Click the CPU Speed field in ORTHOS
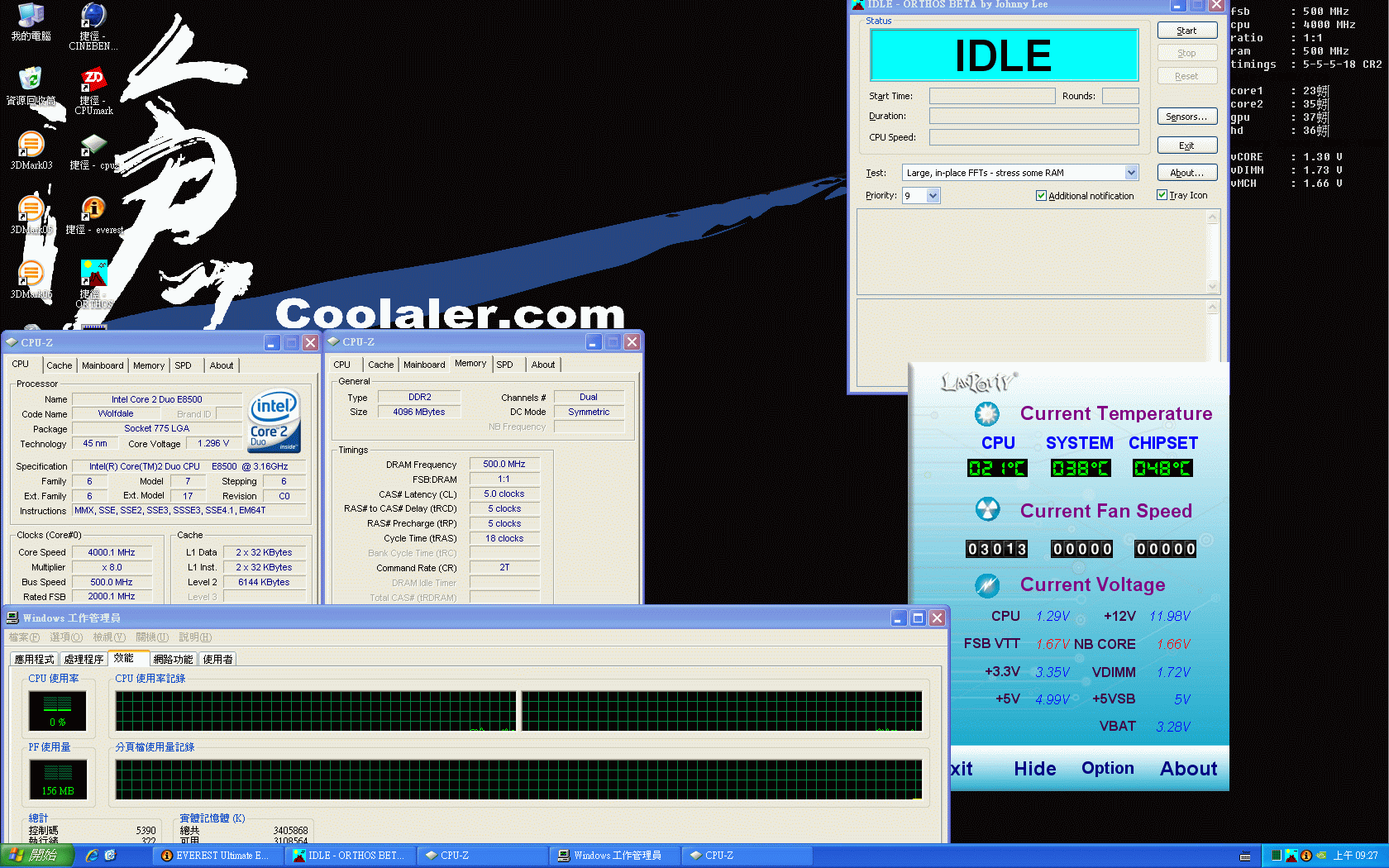1389x868 pixels. point(1033,137)
